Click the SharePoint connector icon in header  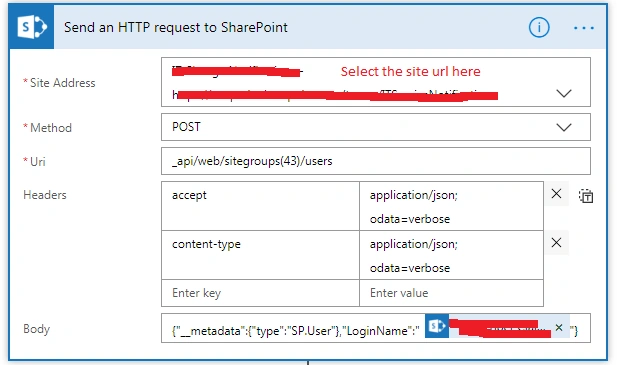tap(31, 27)
